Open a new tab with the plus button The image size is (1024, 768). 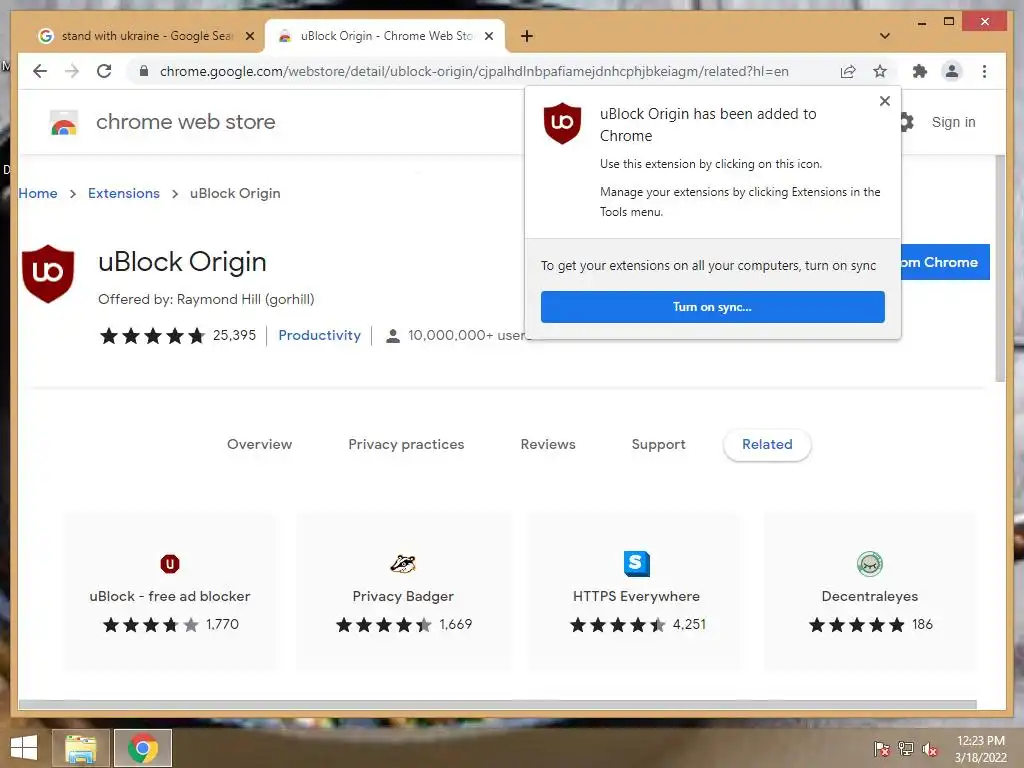pos(527,36)
